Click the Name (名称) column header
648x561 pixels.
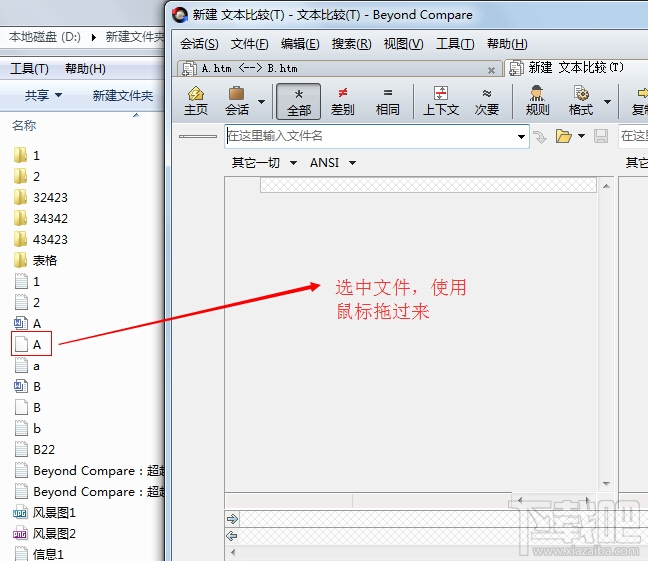pyautogui.click(x=24, y=125)
